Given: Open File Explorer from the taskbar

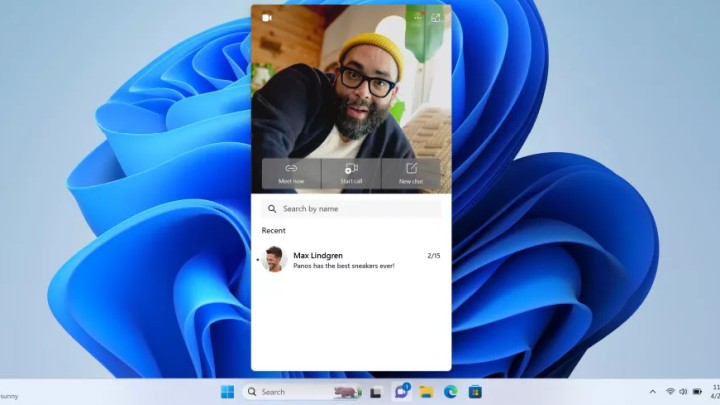Looking at the screenshot, I should (426, 392).
